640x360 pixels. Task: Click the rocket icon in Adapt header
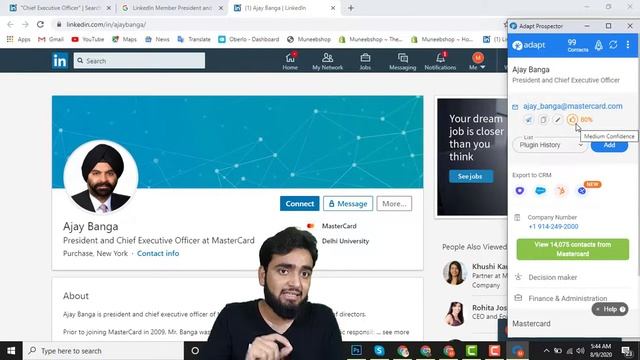pos(598,45)
